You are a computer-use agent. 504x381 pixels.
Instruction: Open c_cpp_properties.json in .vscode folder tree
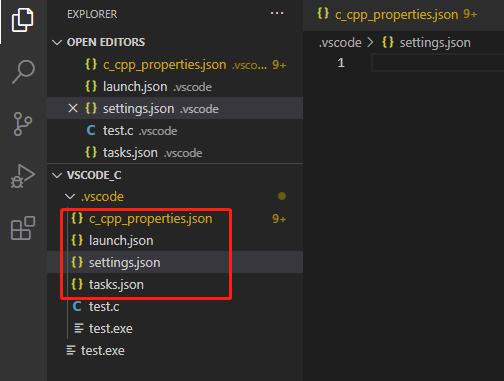pyautogui.click(x=175, y=219)
